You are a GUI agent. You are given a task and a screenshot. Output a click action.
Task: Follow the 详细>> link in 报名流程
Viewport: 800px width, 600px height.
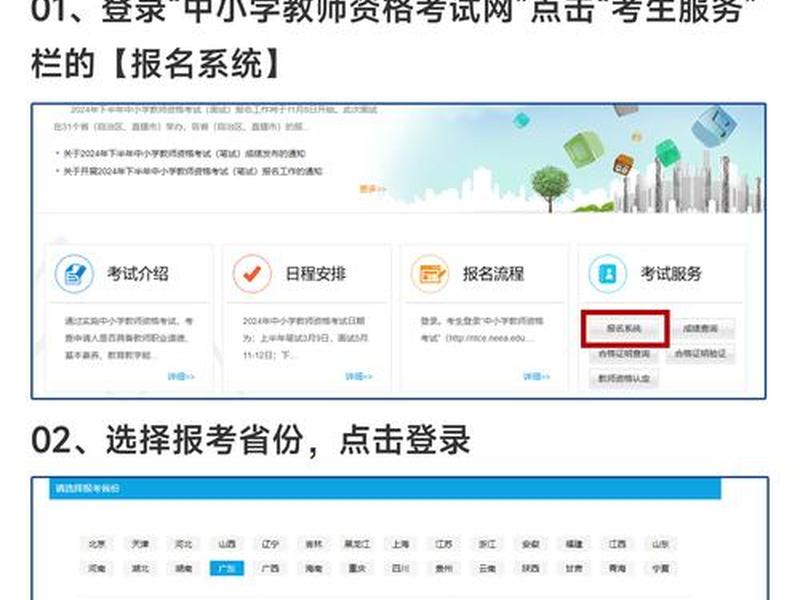537,377
